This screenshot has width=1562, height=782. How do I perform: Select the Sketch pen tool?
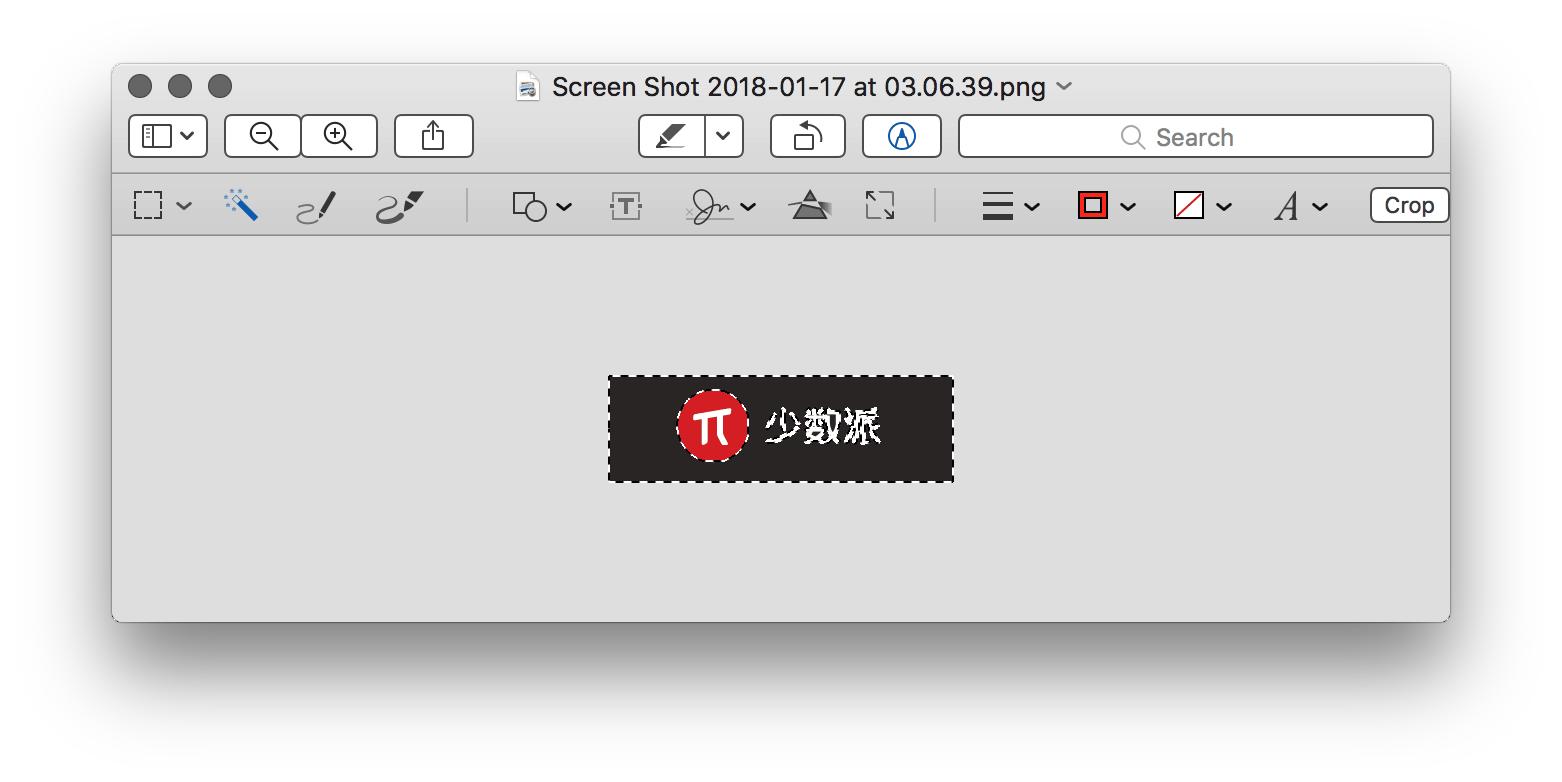click(317, 207)
